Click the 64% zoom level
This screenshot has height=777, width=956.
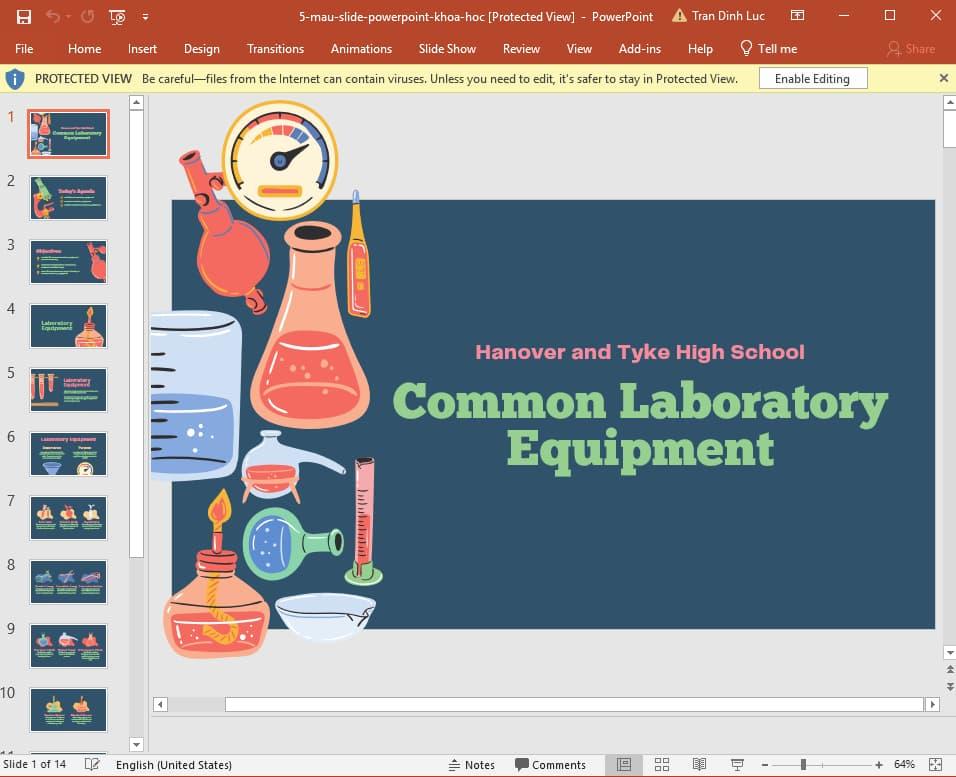click(x=904, y=765)
